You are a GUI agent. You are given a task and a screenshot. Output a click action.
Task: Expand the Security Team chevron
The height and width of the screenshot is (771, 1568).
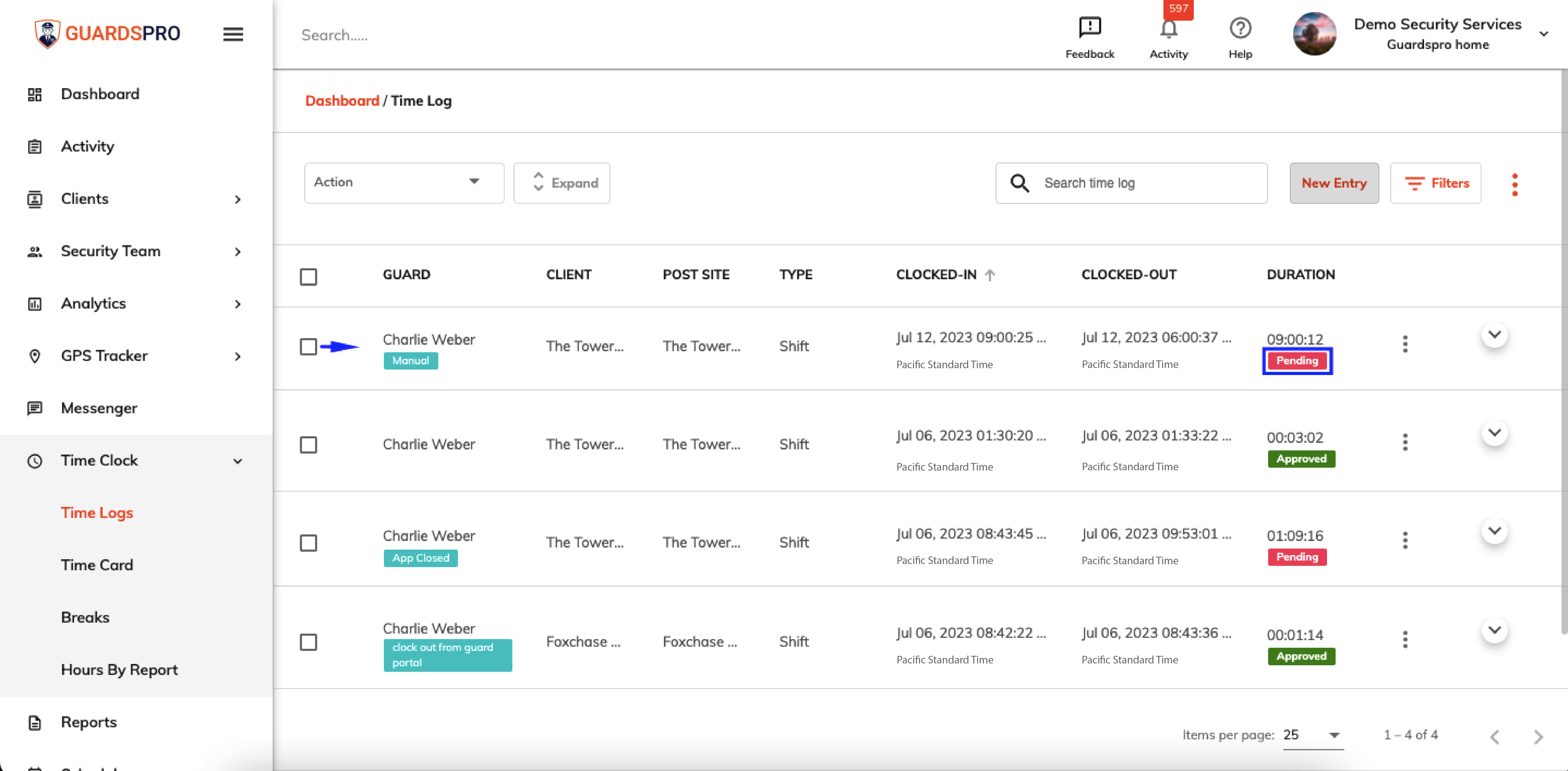[x=238, y=252]
